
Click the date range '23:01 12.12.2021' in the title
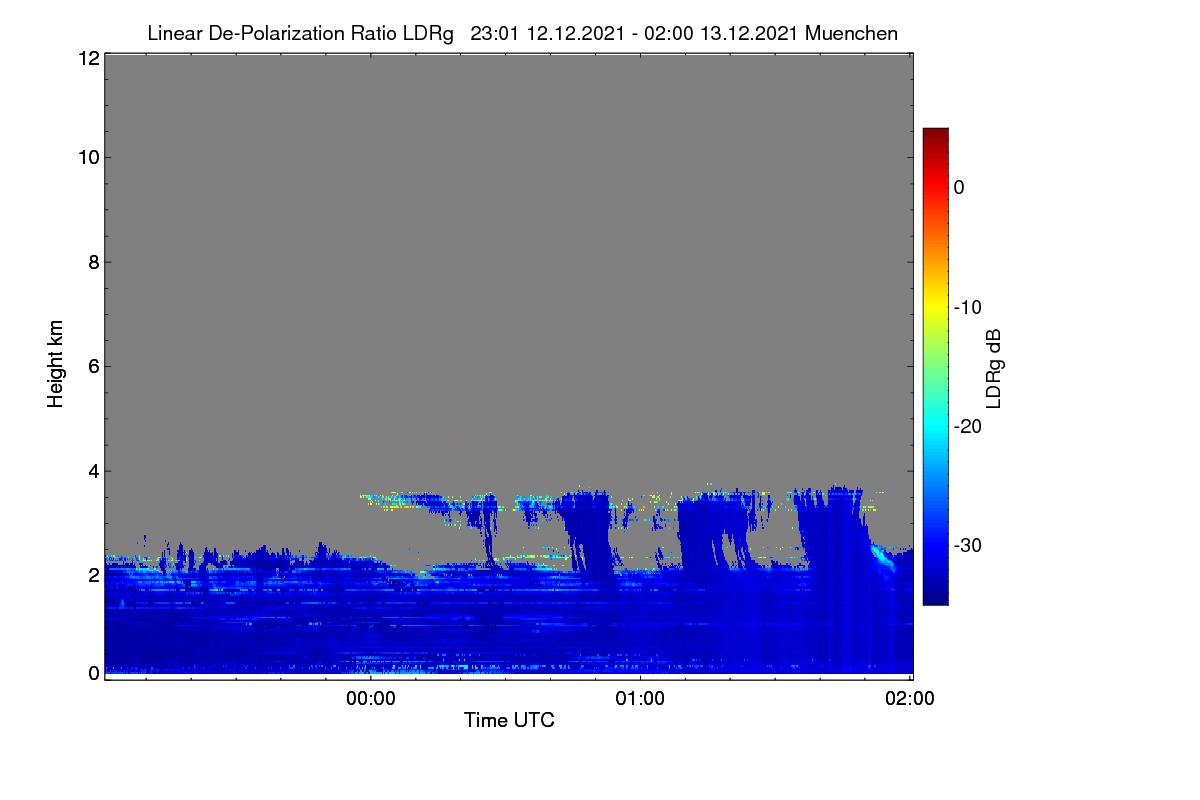pyautogui.click(x=548, y=34)
